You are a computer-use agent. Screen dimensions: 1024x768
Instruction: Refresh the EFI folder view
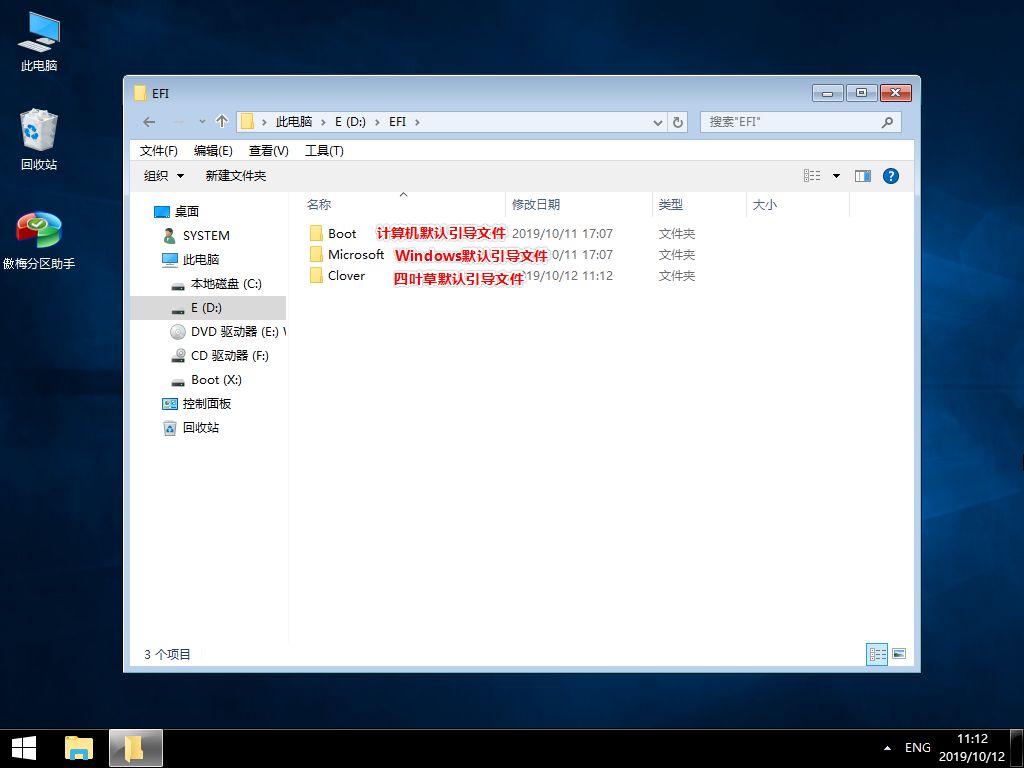[x=678, y=122]
